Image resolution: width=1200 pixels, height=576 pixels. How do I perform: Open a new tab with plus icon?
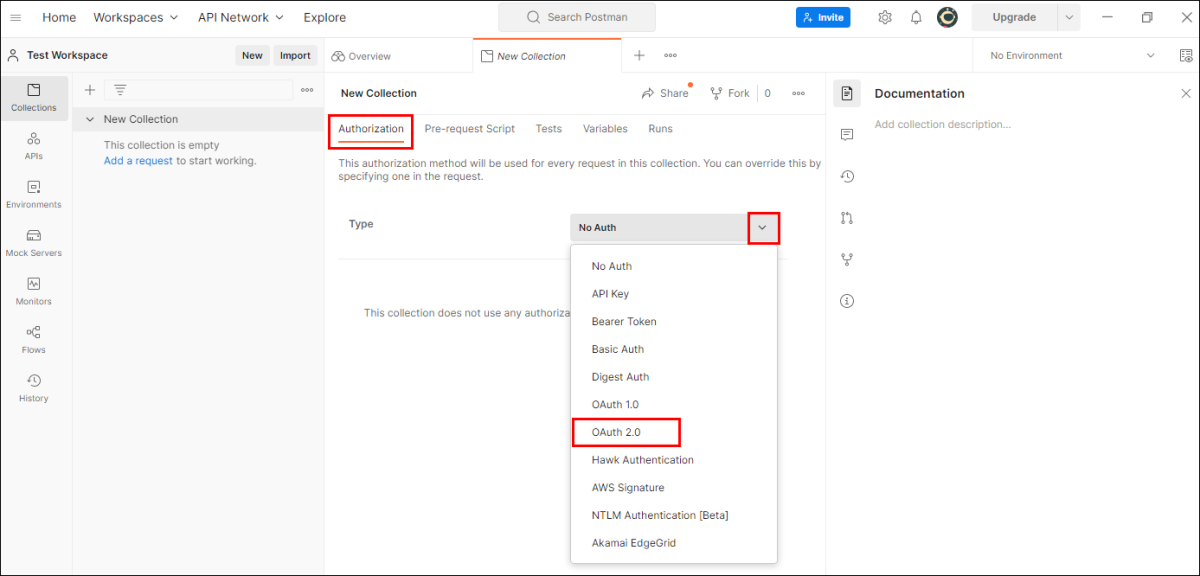639,56
